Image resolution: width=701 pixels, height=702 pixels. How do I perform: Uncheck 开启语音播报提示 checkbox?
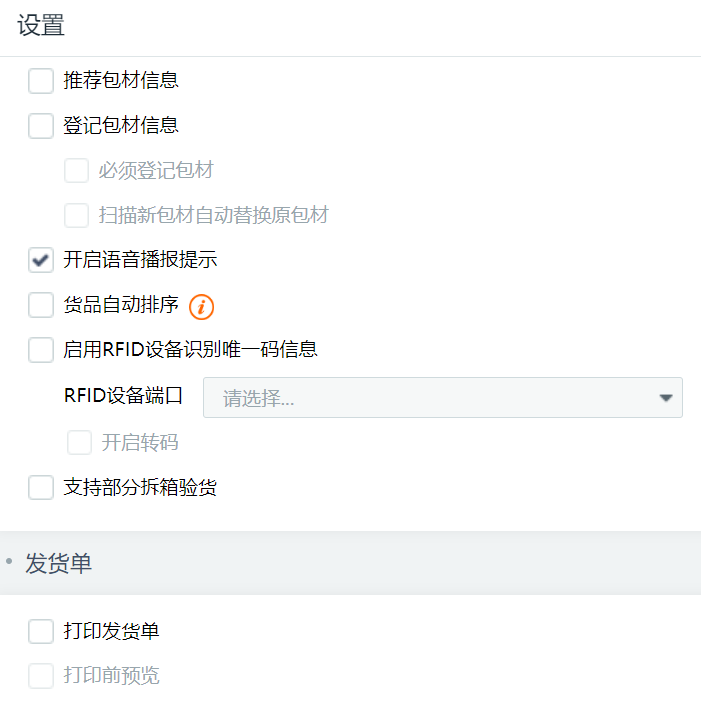click(41, 260)
